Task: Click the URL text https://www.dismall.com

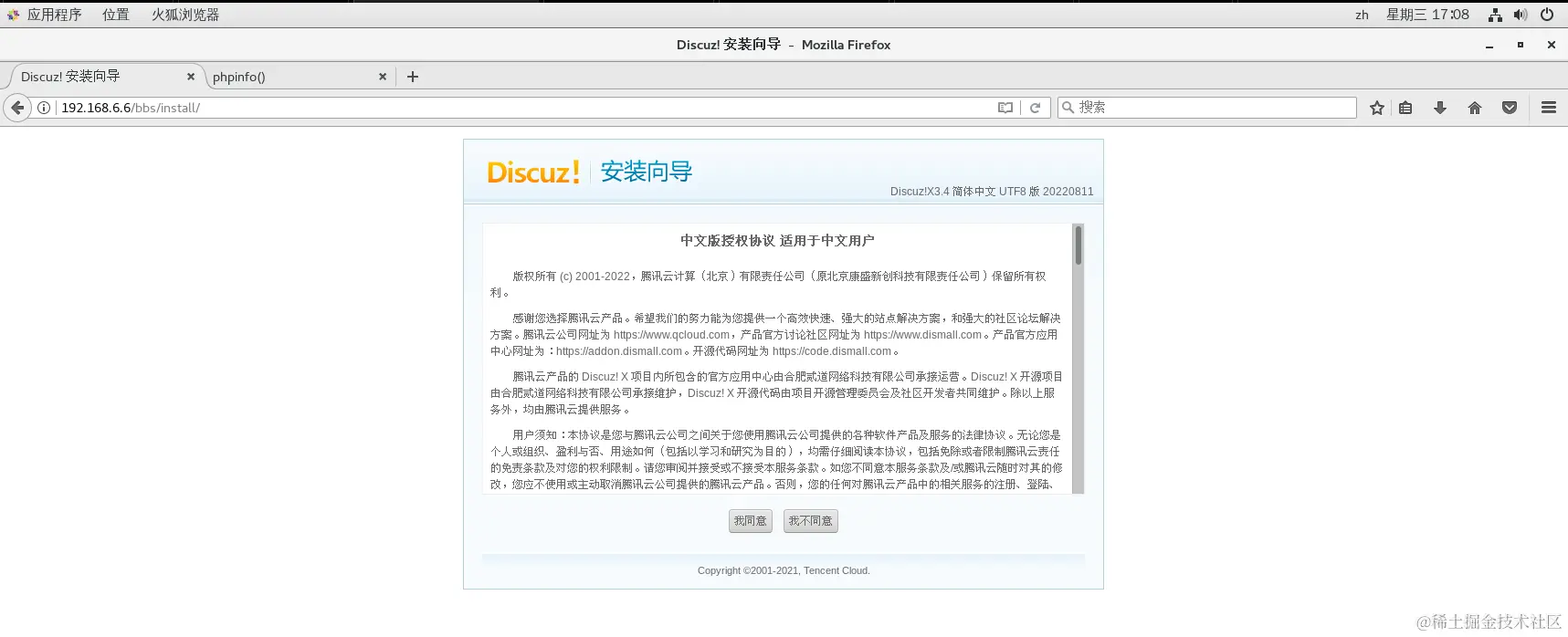Action: [922, 335]
